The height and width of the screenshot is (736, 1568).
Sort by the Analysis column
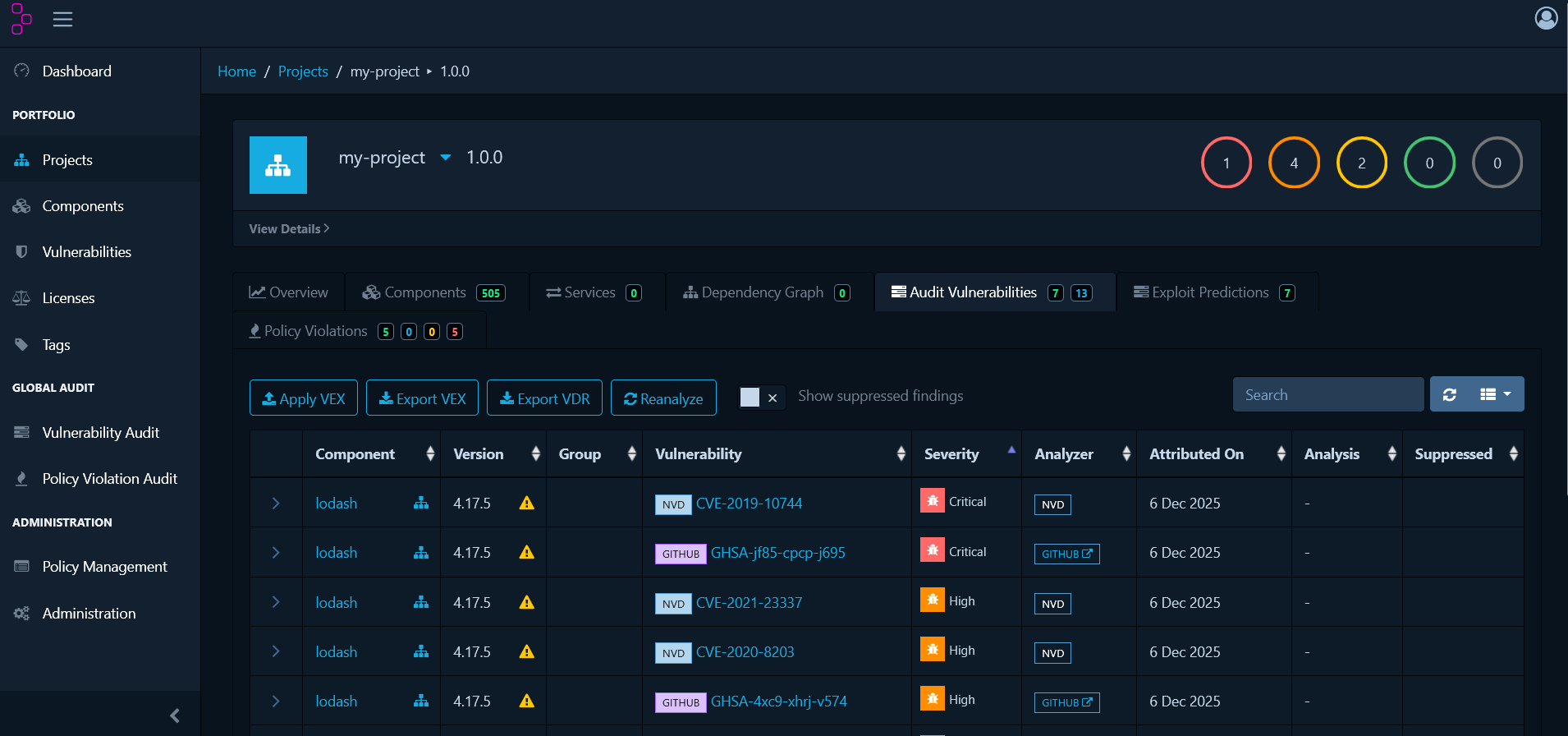click(1346, 454)
